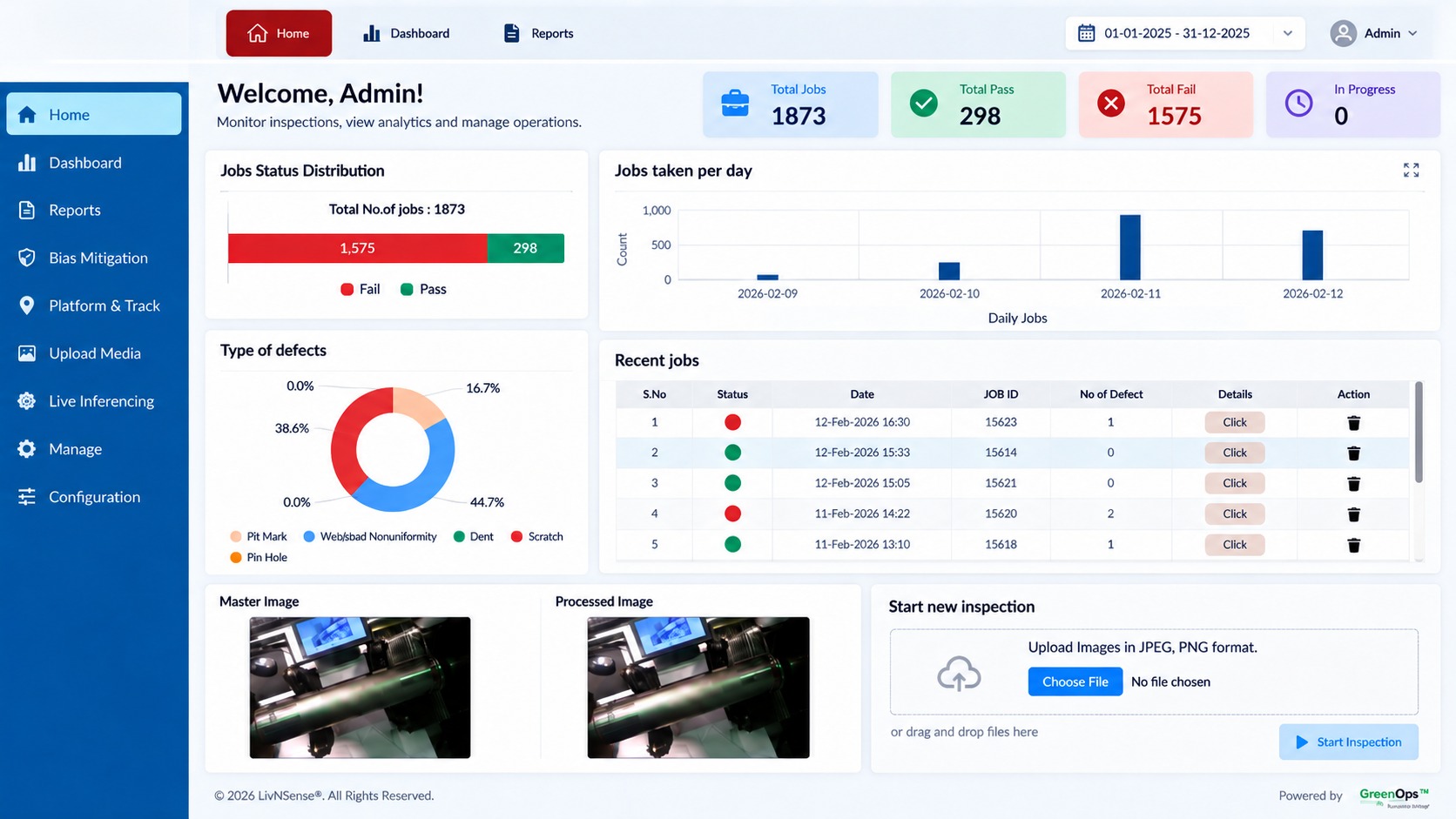Click the bar chart icon beside sidebar Dashboard
This screenshot has width=1456, height=819.
pos(27,163)
